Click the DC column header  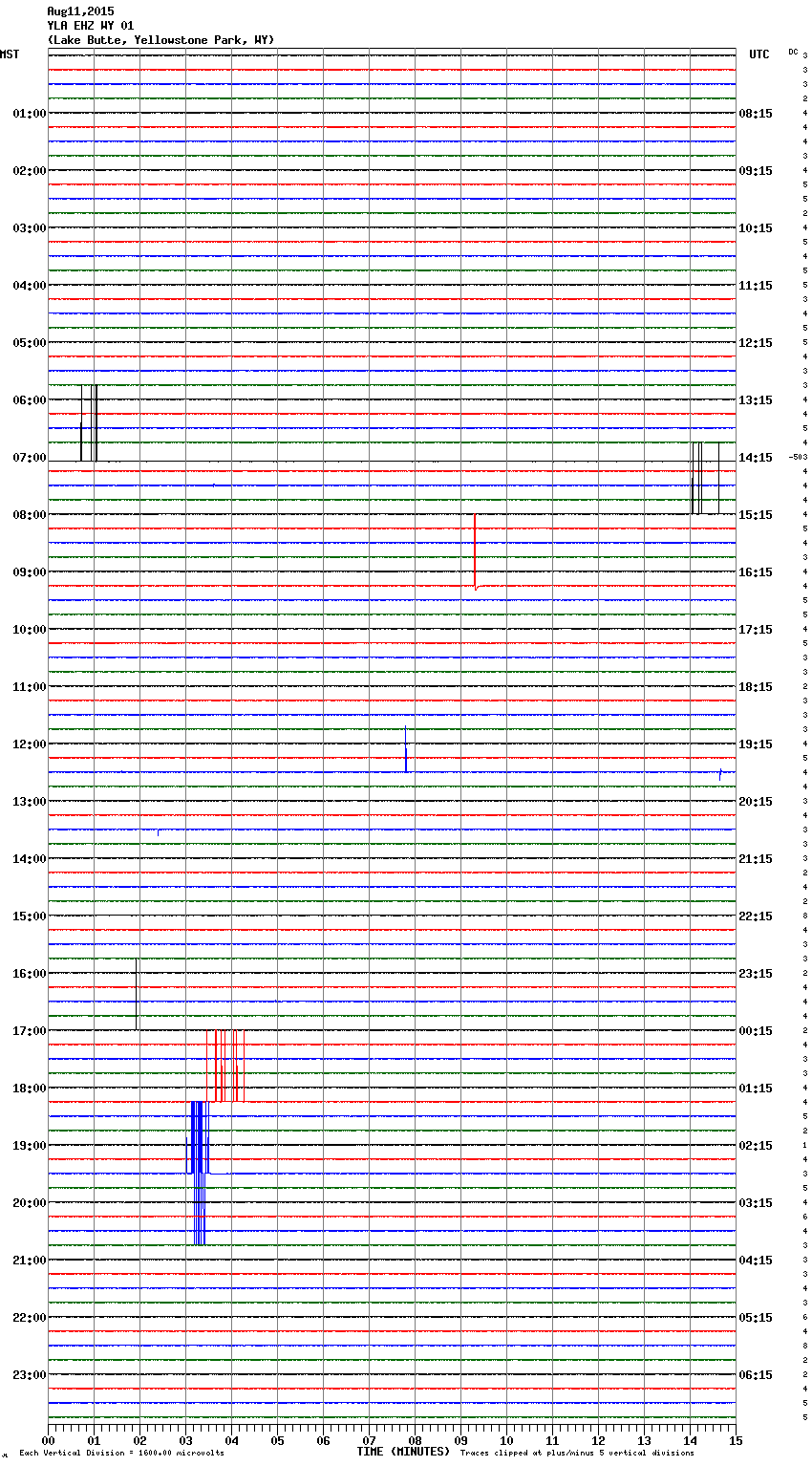pos(793,52)
